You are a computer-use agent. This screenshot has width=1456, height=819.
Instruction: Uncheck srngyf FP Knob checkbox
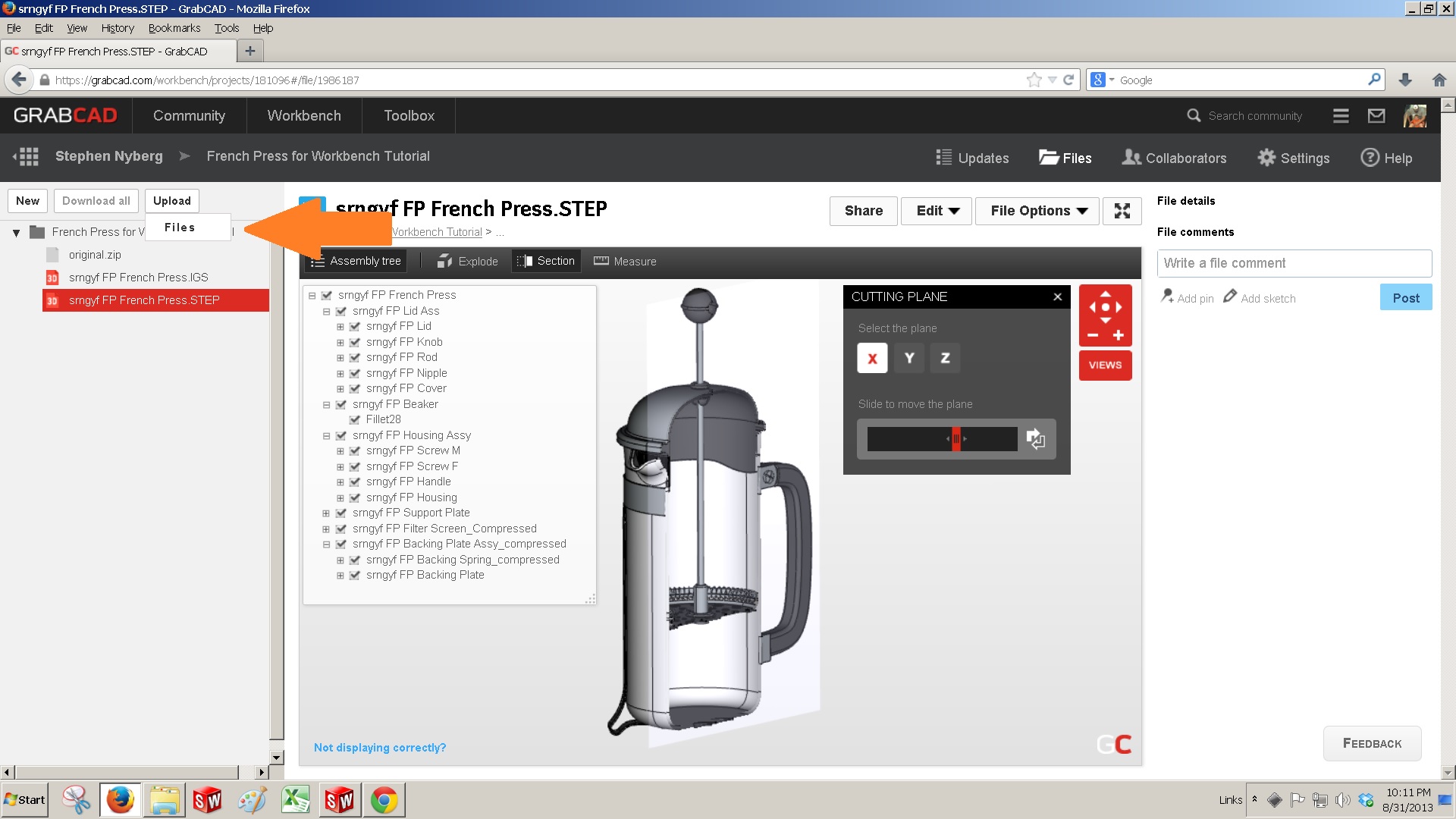point(354,343)
